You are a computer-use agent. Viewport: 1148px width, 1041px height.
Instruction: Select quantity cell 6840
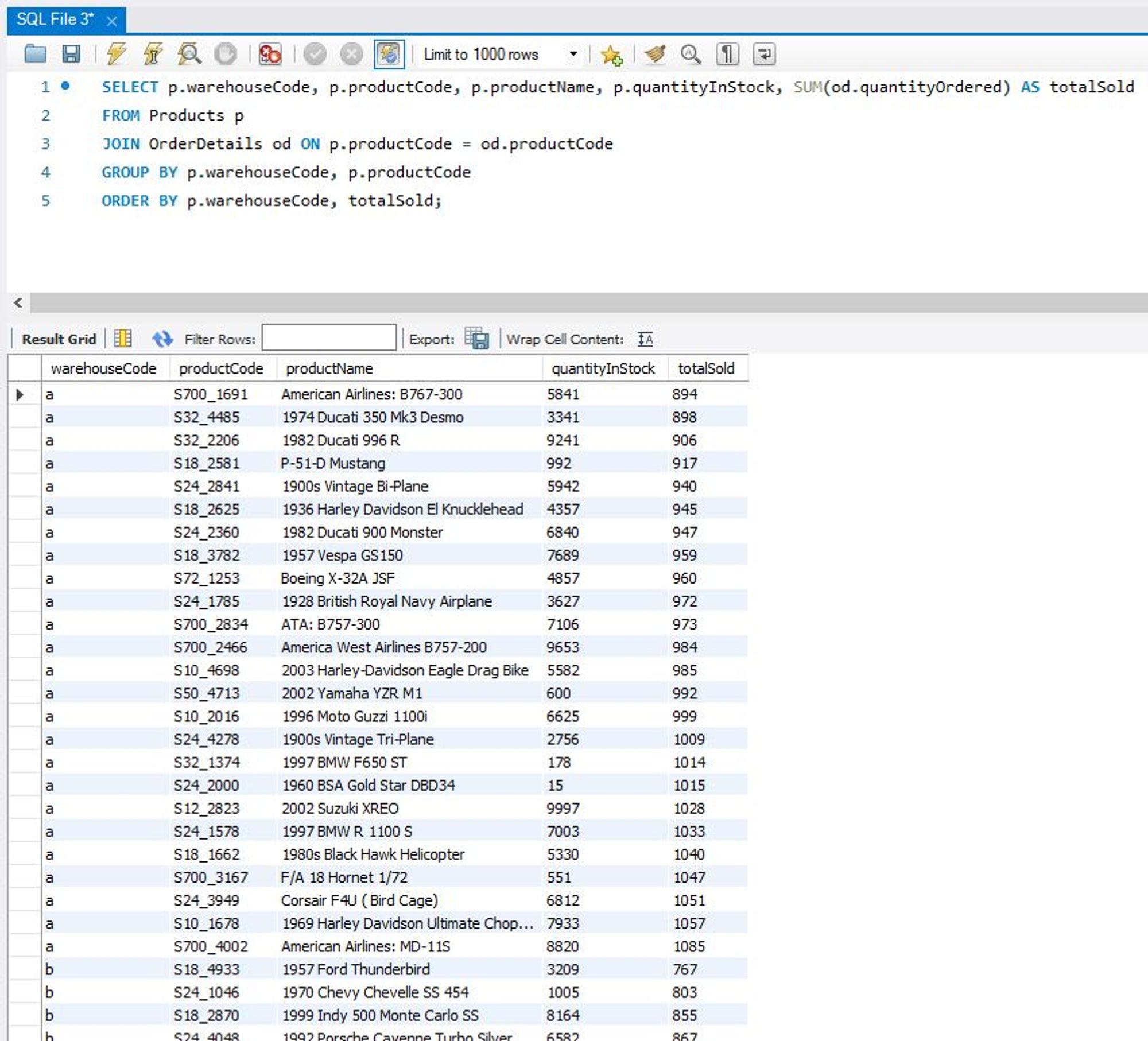point(605,532)
